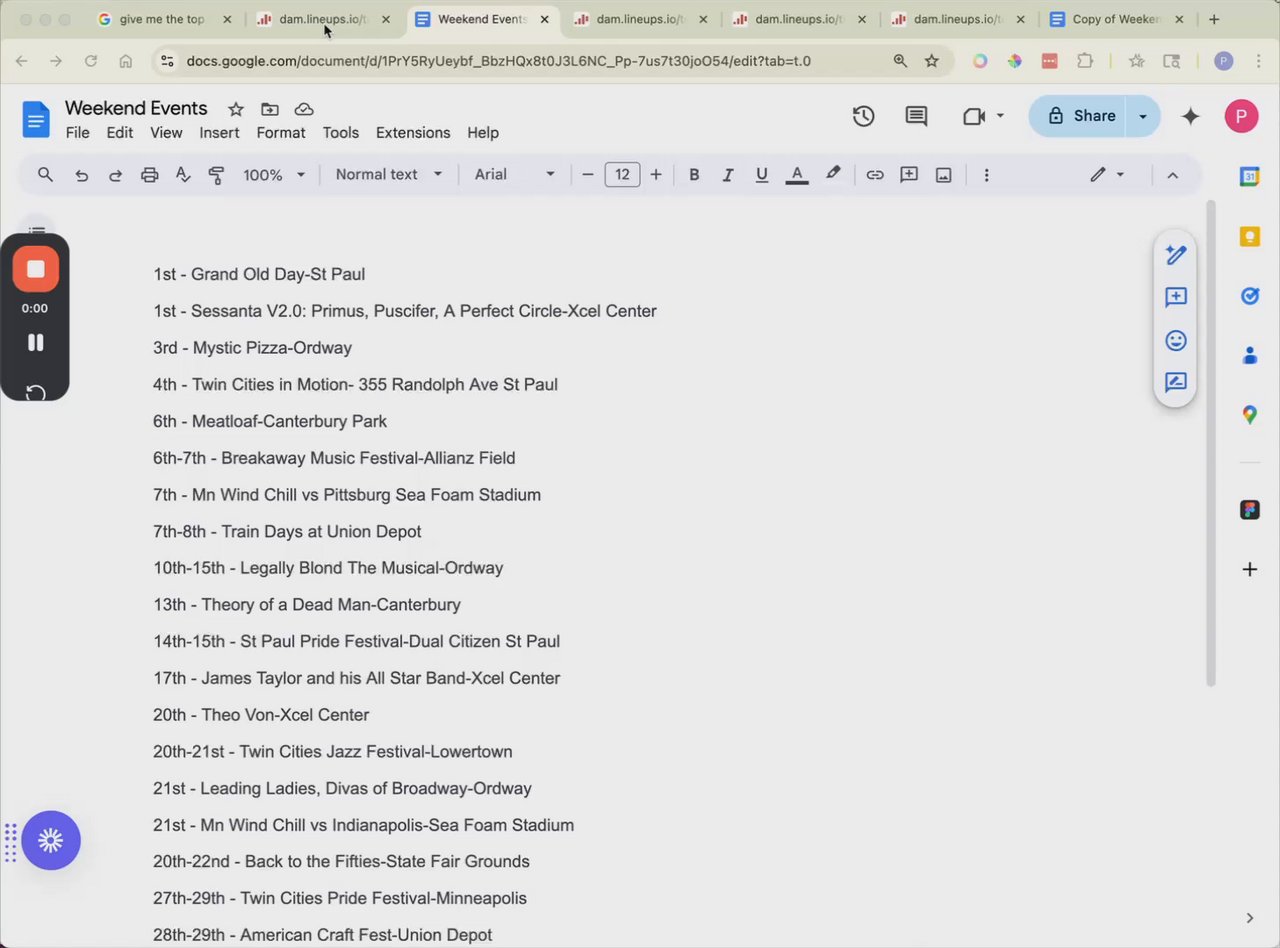The width and height of the screenshot is (1280, 948).
Task: Add comment using floating margin button
Action: point(1176,297)
